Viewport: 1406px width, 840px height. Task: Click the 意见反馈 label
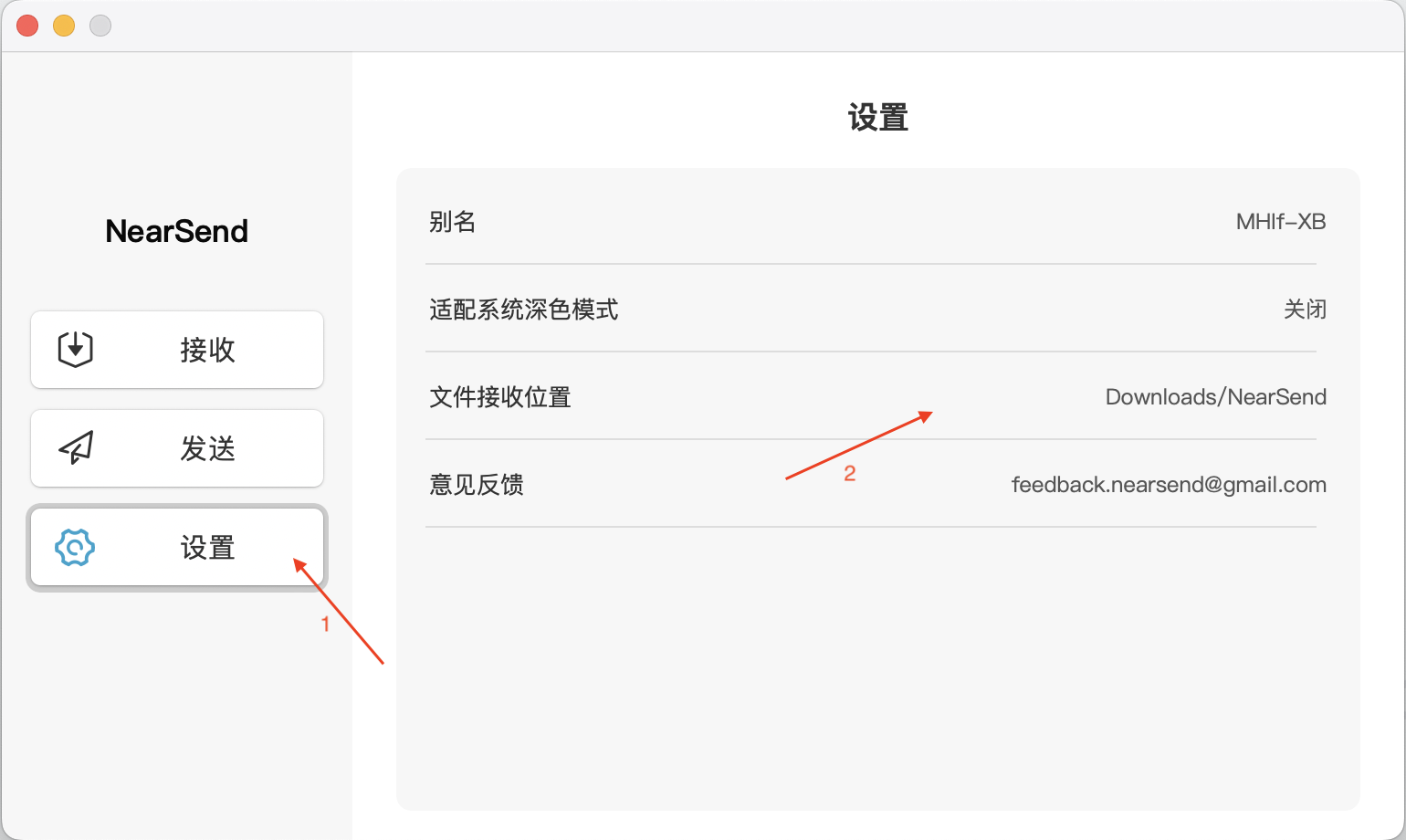tap(477, 485)
